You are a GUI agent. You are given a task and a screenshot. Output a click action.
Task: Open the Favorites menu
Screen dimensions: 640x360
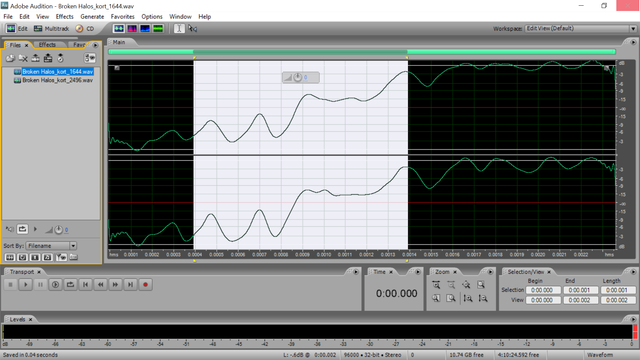(122, 17)
